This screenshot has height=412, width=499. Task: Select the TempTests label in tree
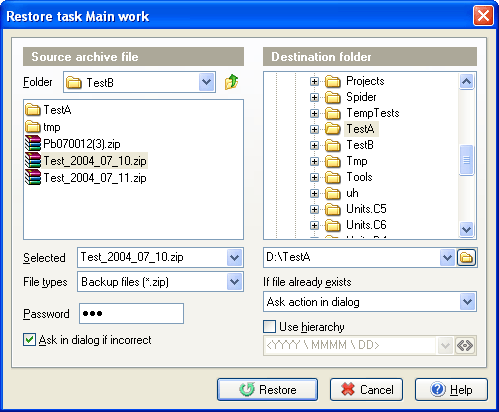[x=373, y=113]
